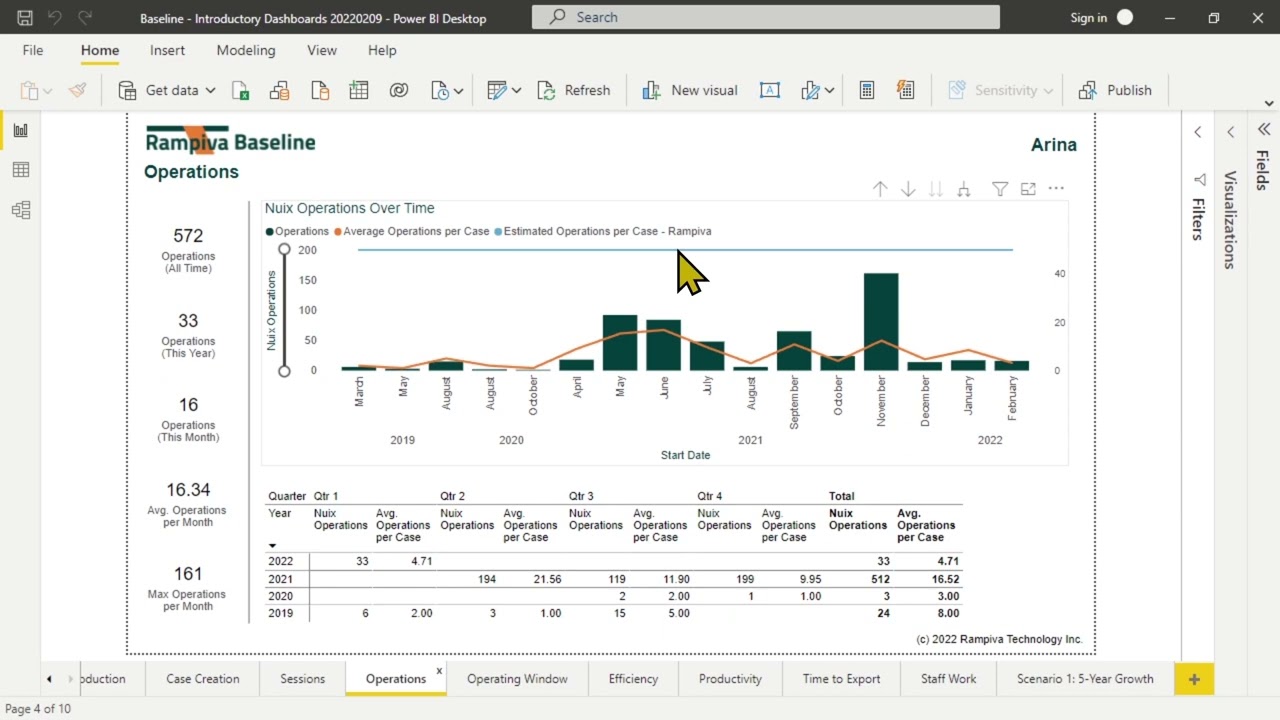Add a new page with plus button

tap(1194, 679)
